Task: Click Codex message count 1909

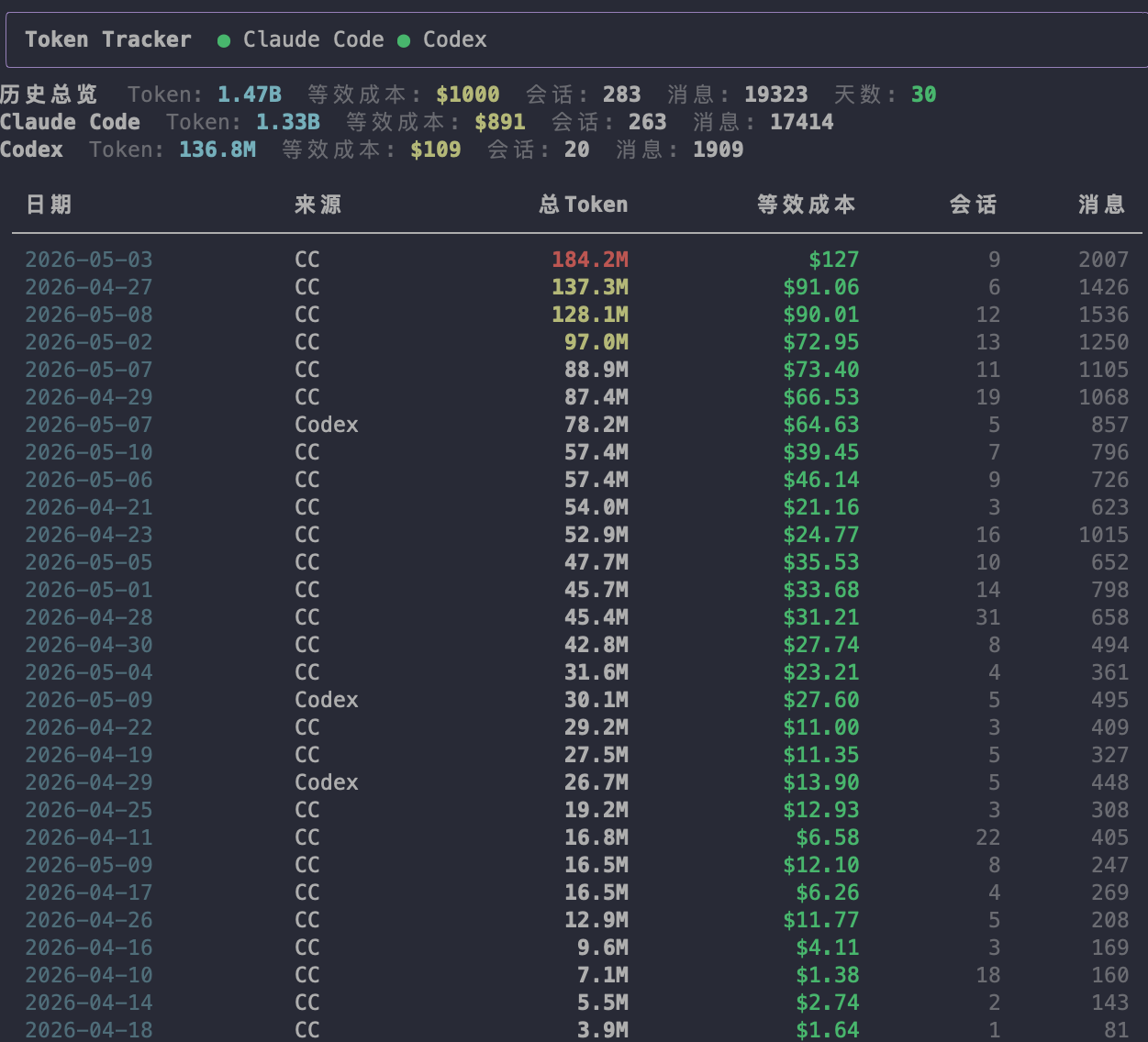Action: point(719,150)
